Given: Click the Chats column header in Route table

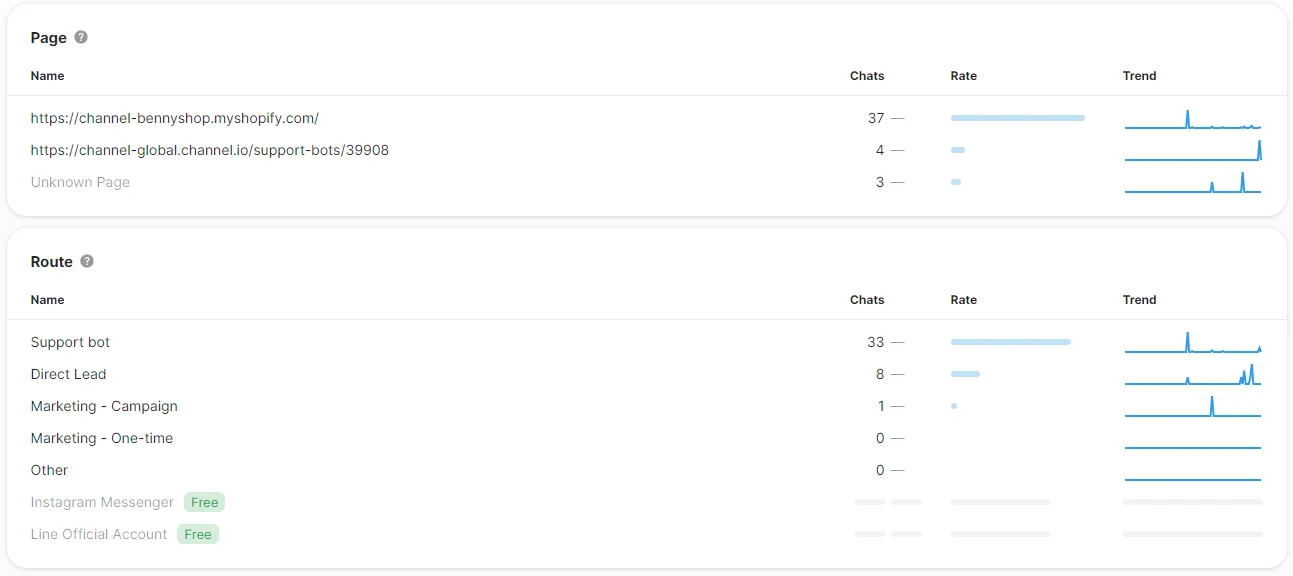Looking at the screenshot, I should point(867,300).
